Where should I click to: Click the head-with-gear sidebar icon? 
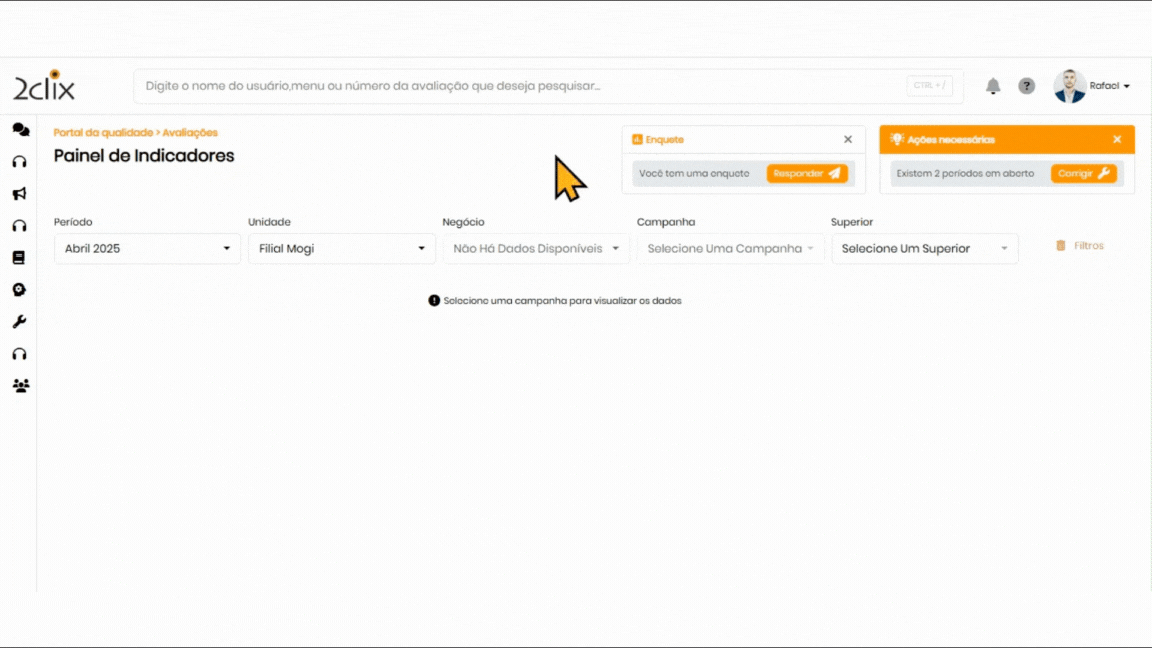(x=19, y=290)
